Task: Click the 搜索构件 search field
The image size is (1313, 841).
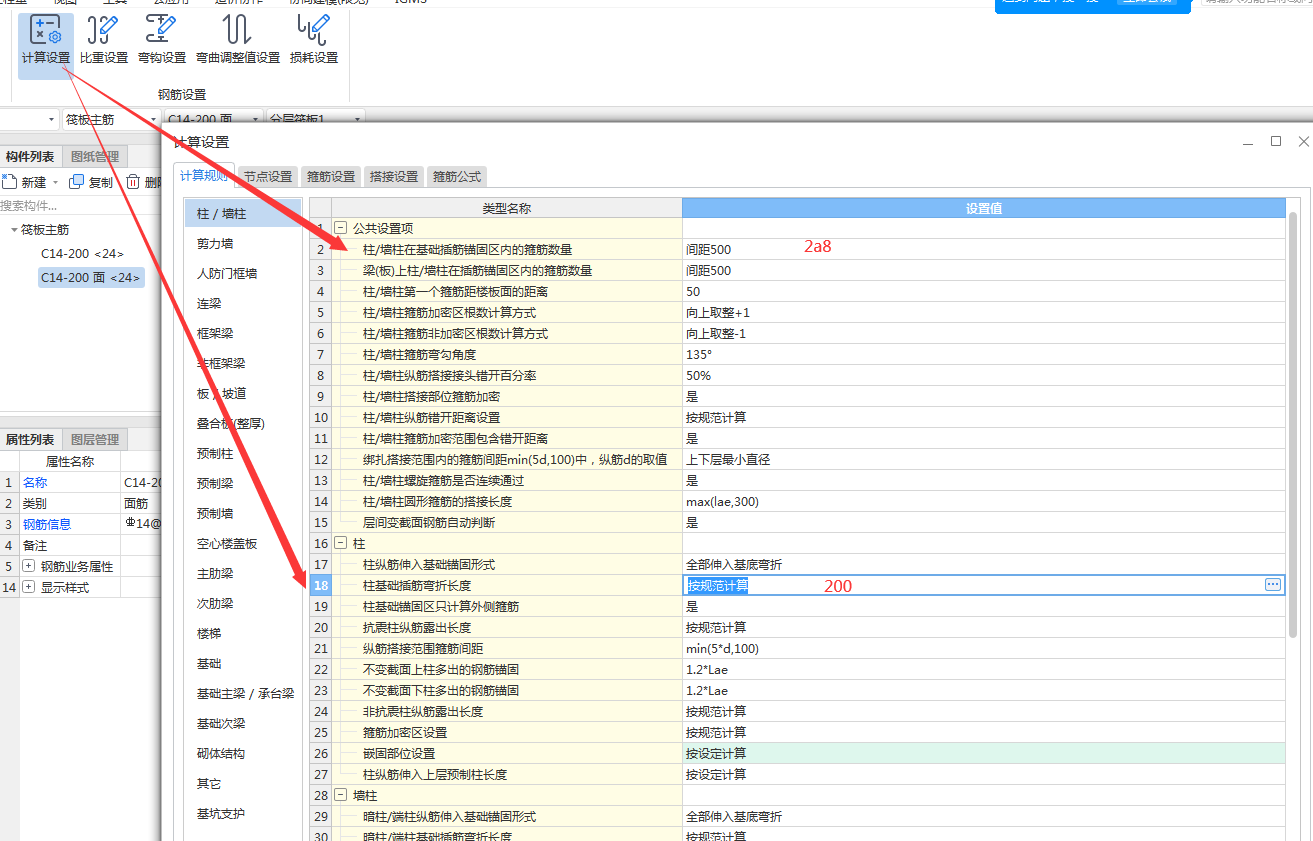Action: [80, 205]
